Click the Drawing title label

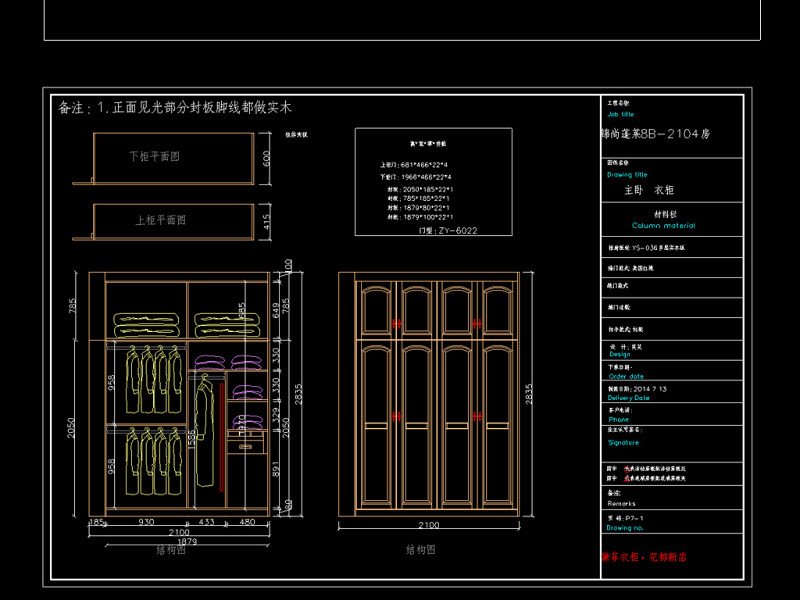click(627, 174)
